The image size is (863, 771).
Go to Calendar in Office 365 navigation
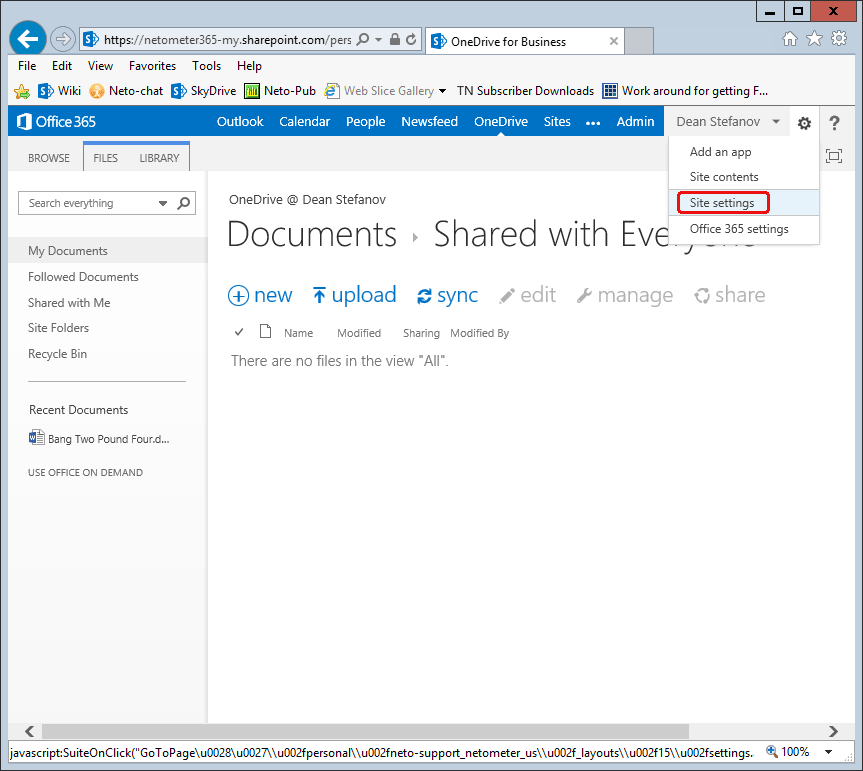pyautogui.click(x=304, y=122)
